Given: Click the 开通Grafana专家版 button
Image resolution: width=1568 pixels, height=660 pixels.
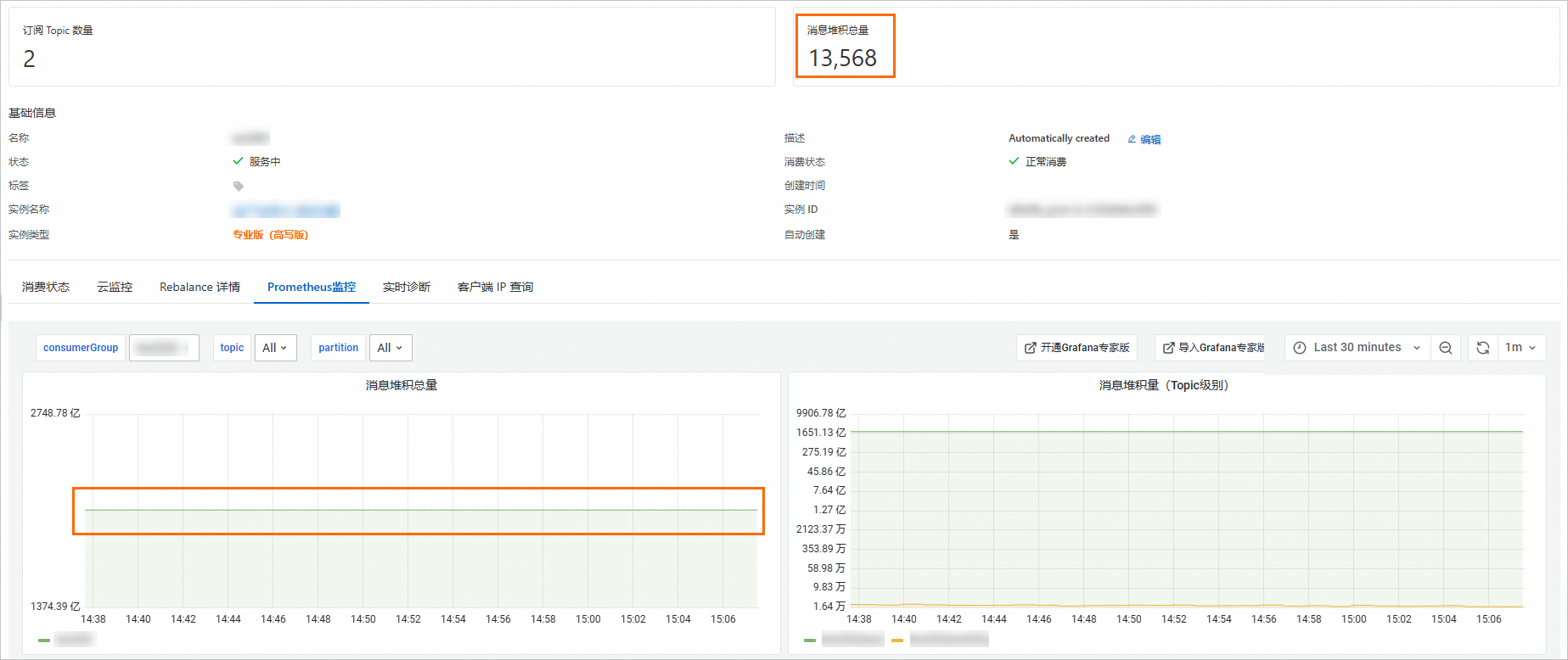Looking at the screenshot, I should [x=1076, y=348].
